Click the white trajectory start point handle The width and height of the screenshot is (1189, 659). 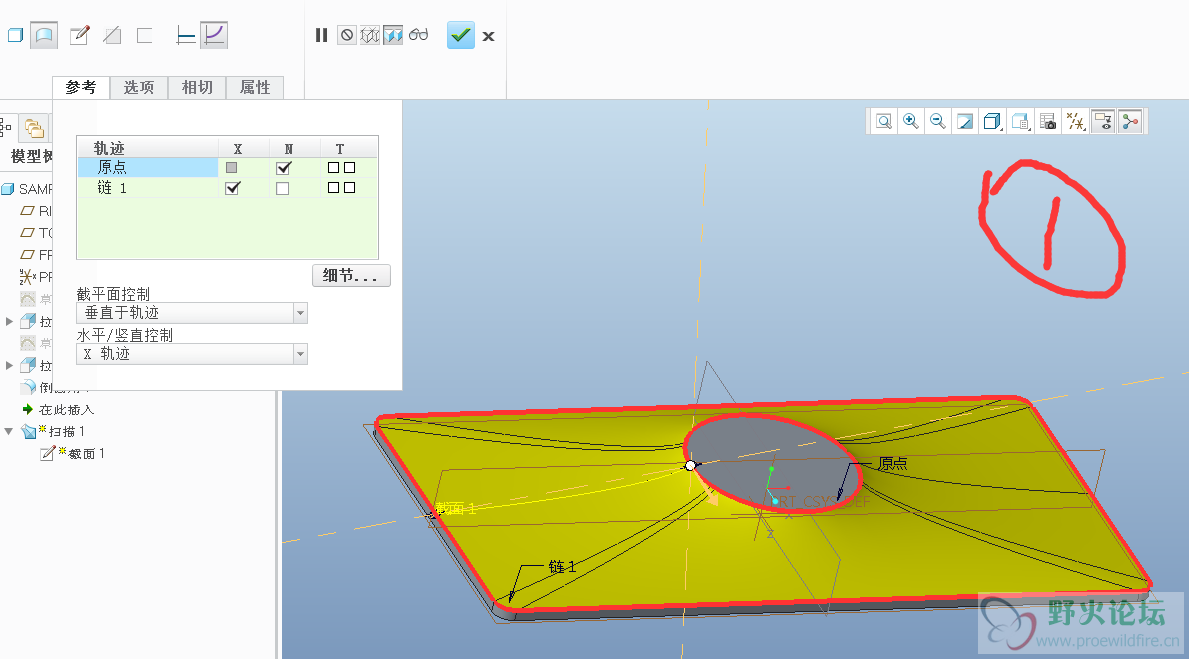point(690,465)
